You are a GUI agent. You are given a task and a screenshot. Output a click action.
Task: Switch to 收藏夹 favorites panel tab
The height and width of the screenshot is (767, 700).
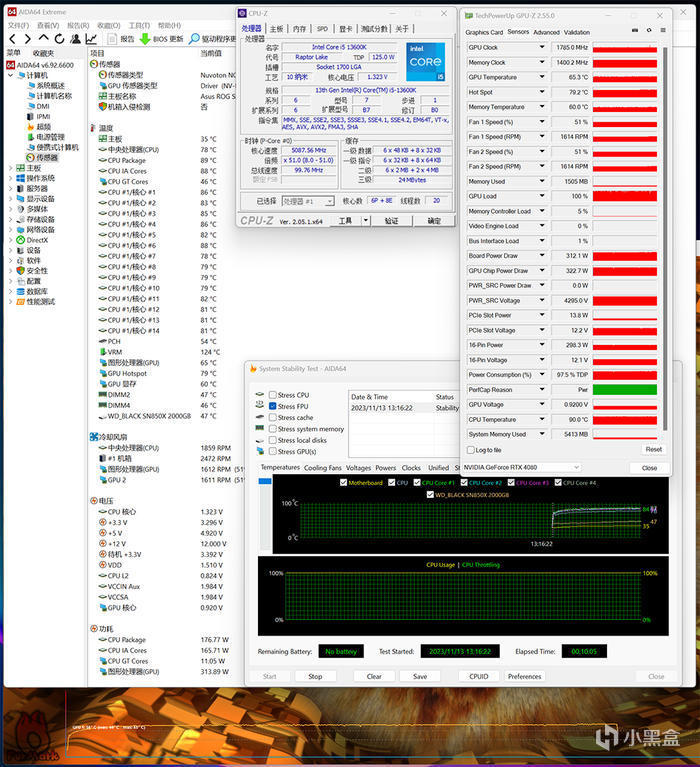point(44,53)
